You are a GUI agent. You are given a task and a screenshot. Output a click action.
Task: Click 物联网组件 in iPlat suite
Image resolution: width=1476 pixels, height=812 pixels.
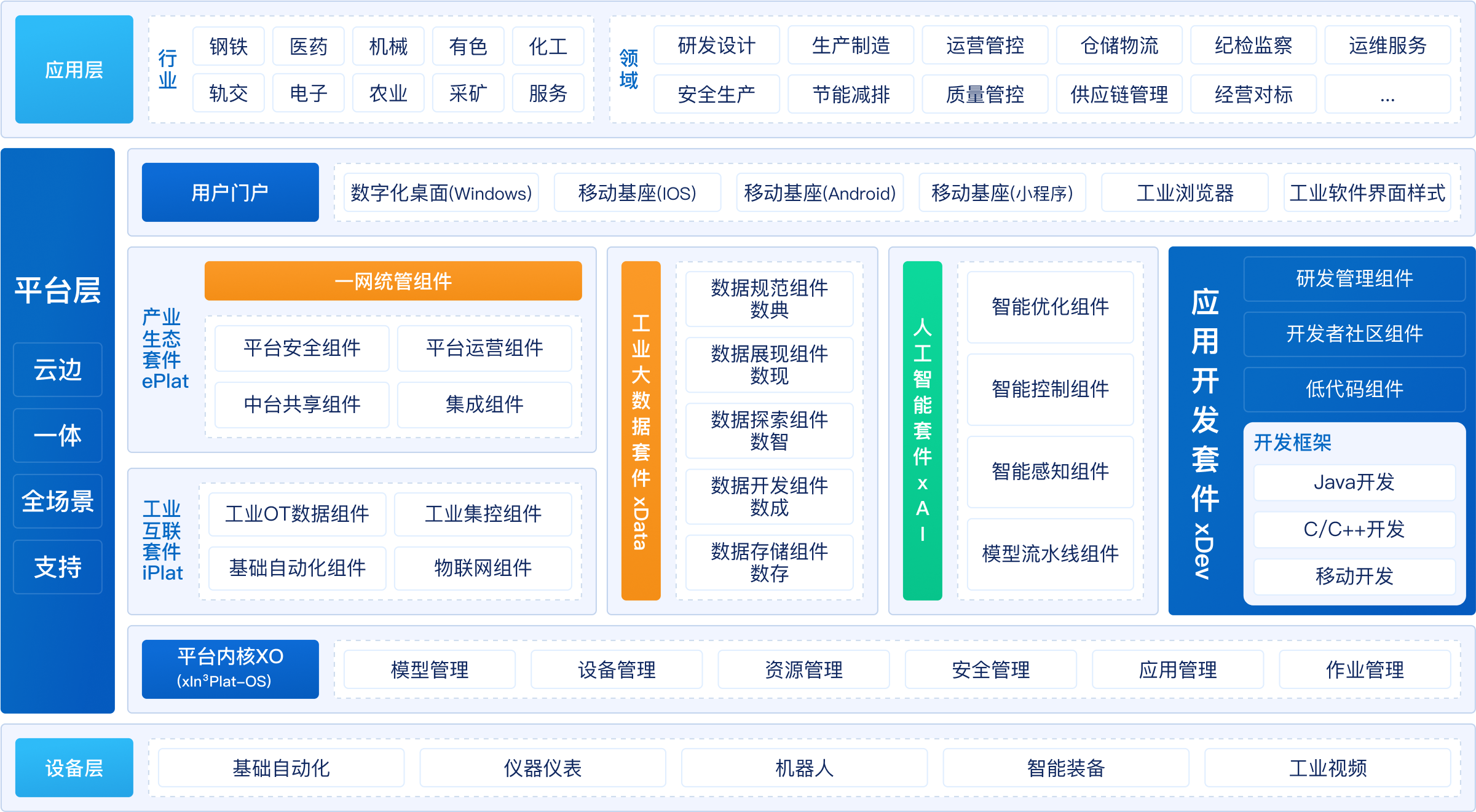coord(483,568)
